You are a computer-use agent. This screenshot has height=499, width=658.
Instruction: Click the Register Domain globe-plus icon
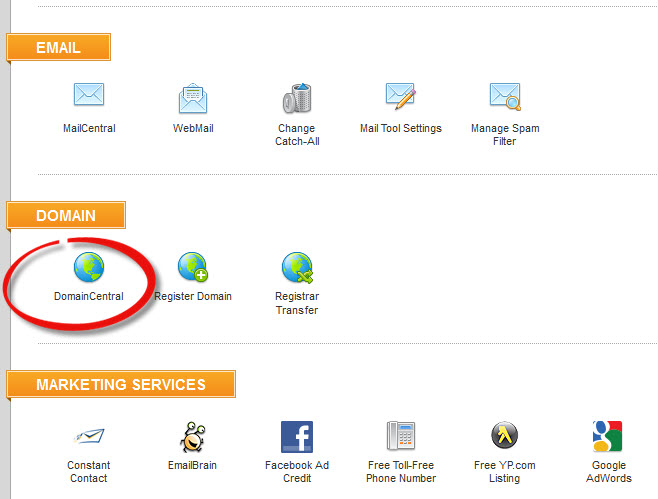tap(193, 267)
